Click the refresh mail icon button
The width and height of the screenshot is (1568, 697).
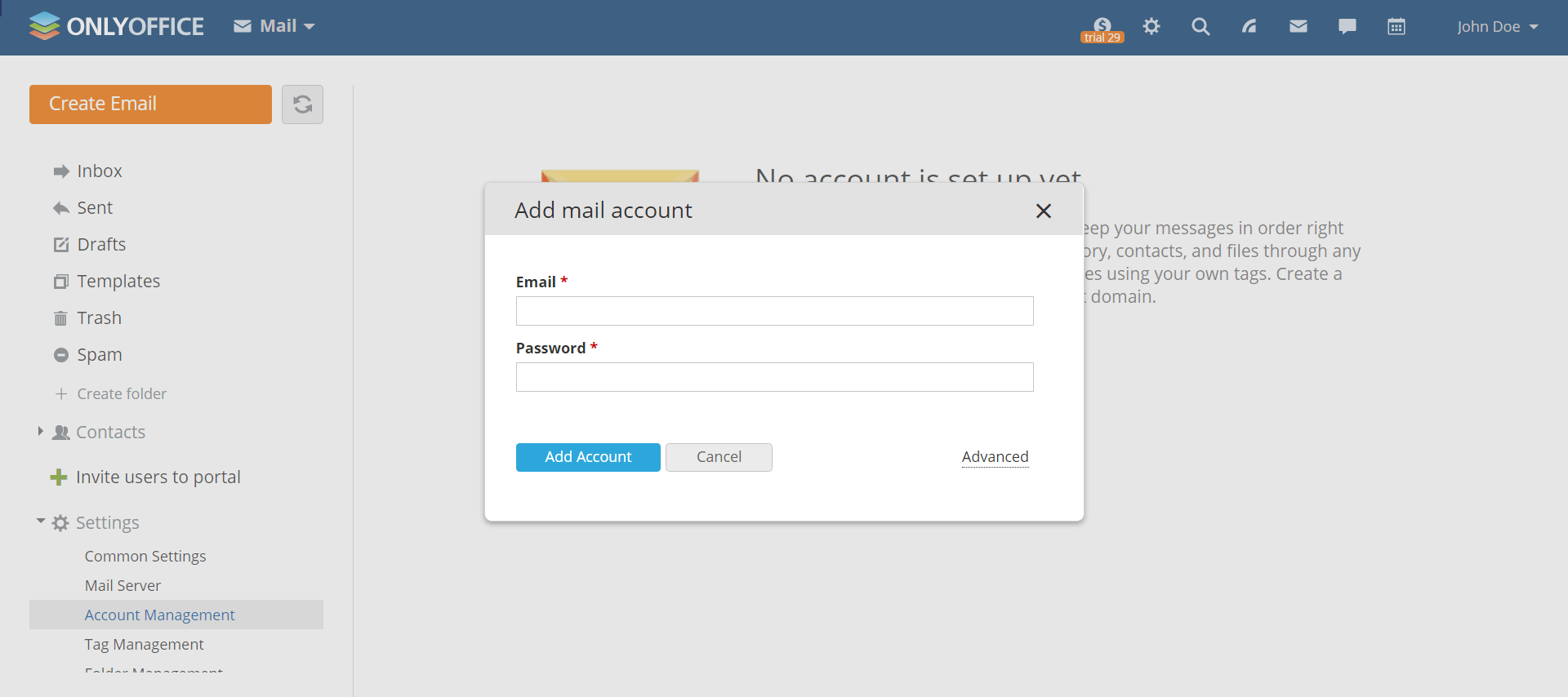tap(302, 104)
